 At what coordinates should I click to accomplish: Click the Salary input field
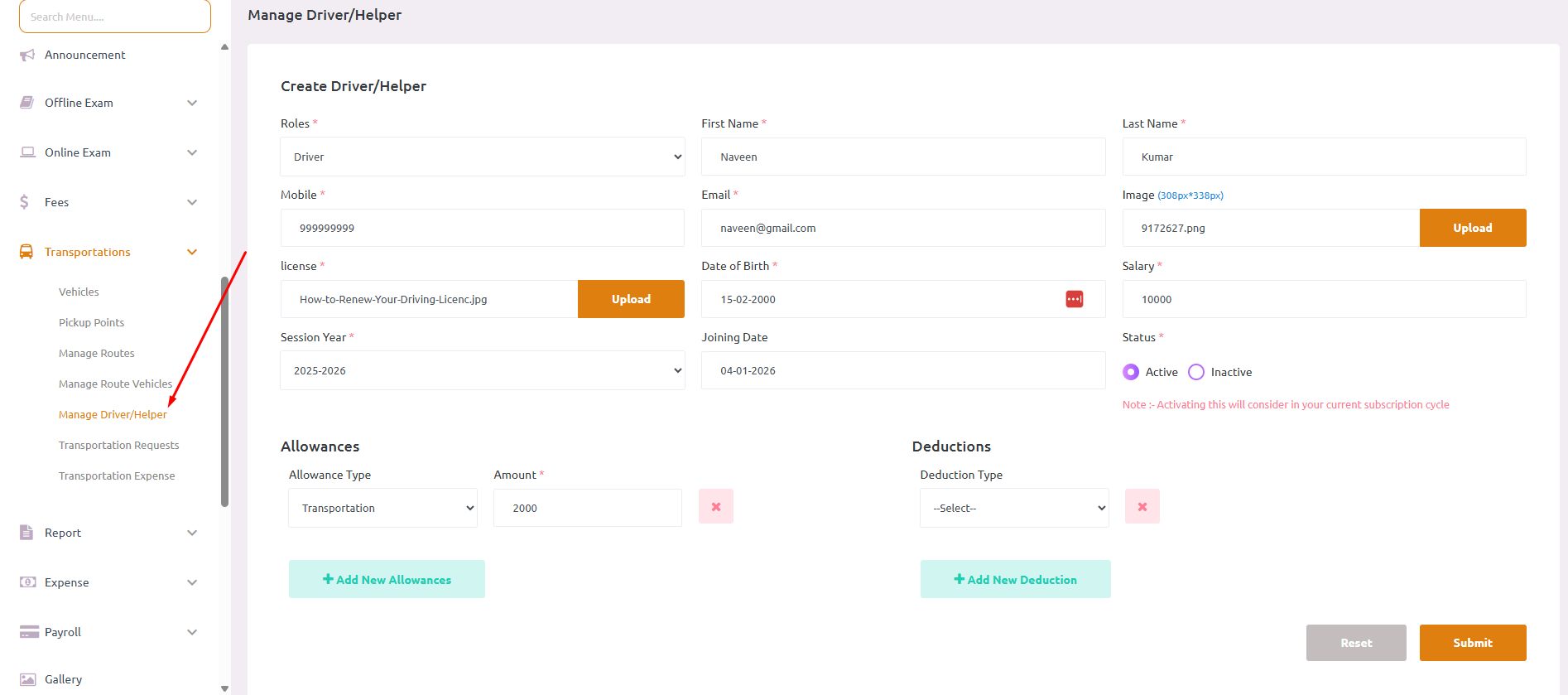tap(1323, 299)
